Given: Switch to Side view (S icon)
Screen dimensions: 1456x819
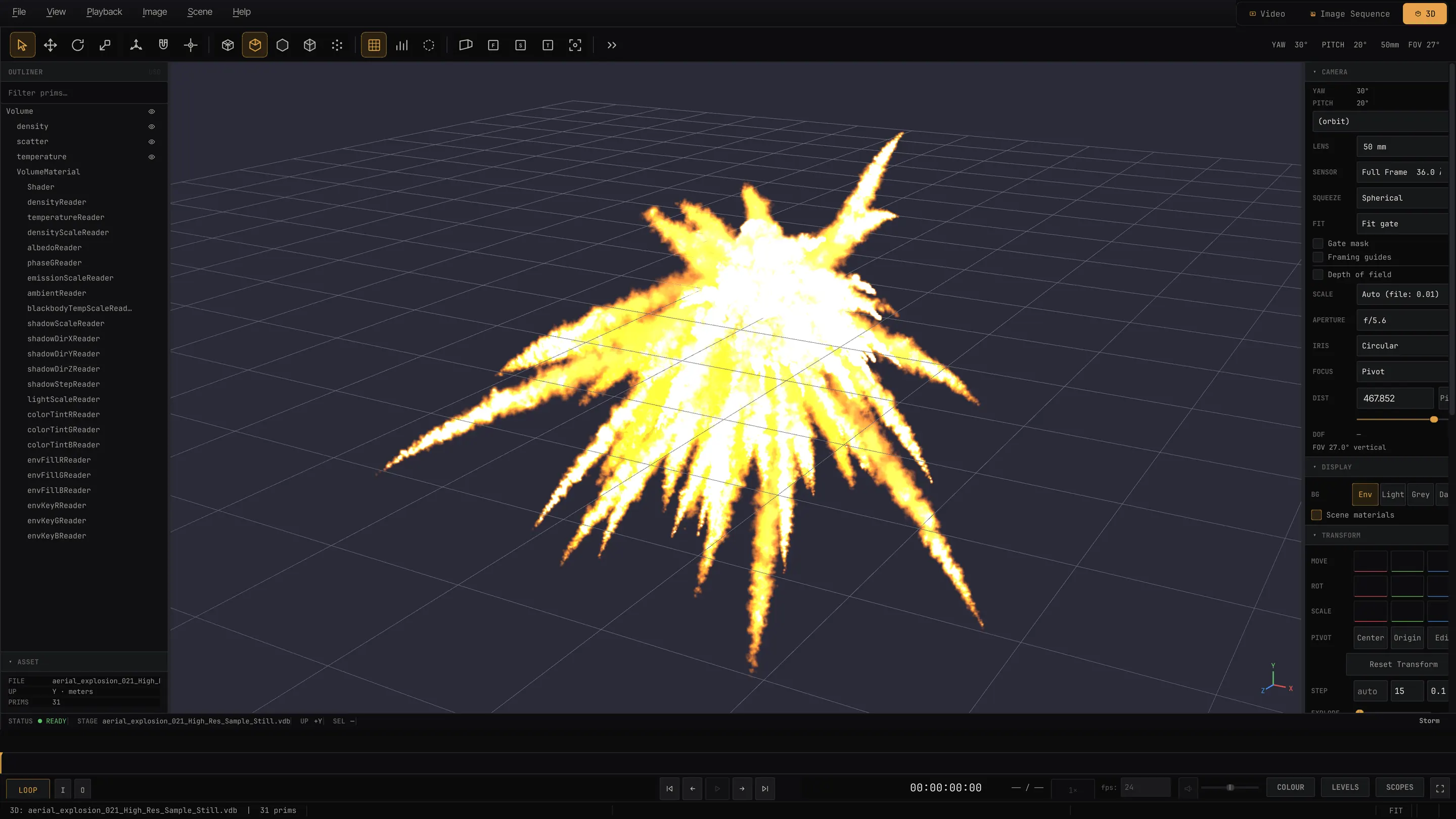Looking at the screenshot, I should [x=521, y=45].
